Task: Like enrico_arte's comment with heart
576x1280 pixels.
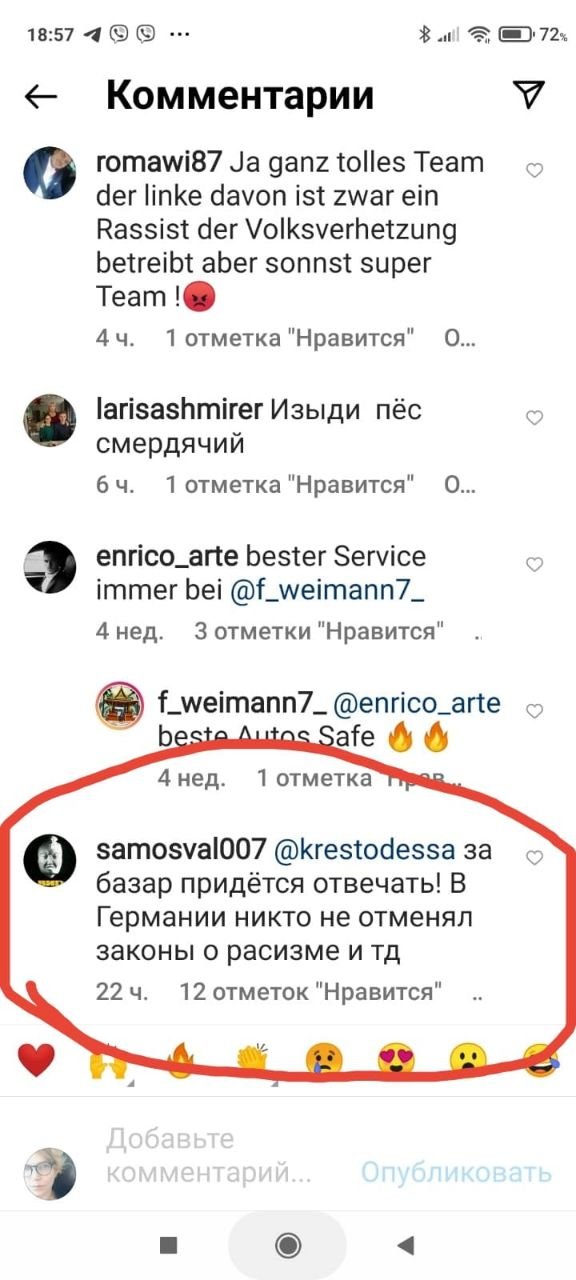Action: point(535,565)
